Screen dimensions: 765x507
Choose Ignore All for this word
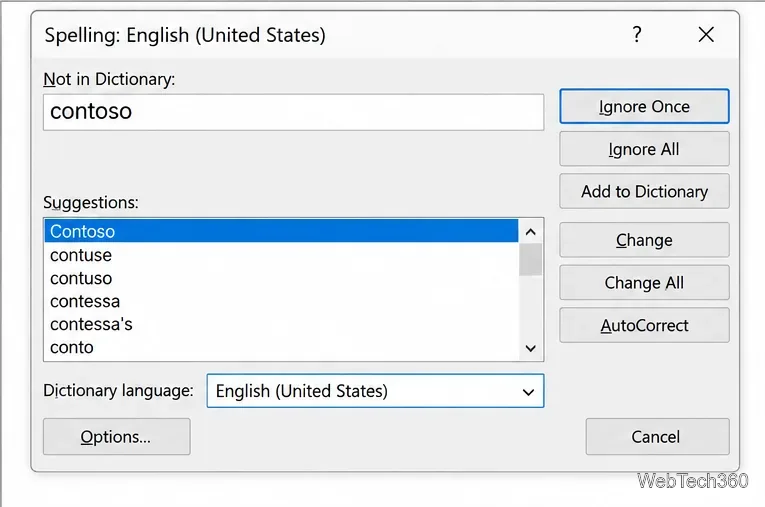pos(644,149)
